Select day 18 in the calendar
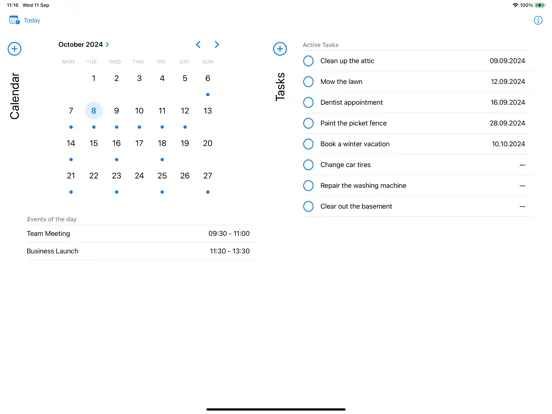The width and height of the screenshot is (552, 414). (162, 143)
